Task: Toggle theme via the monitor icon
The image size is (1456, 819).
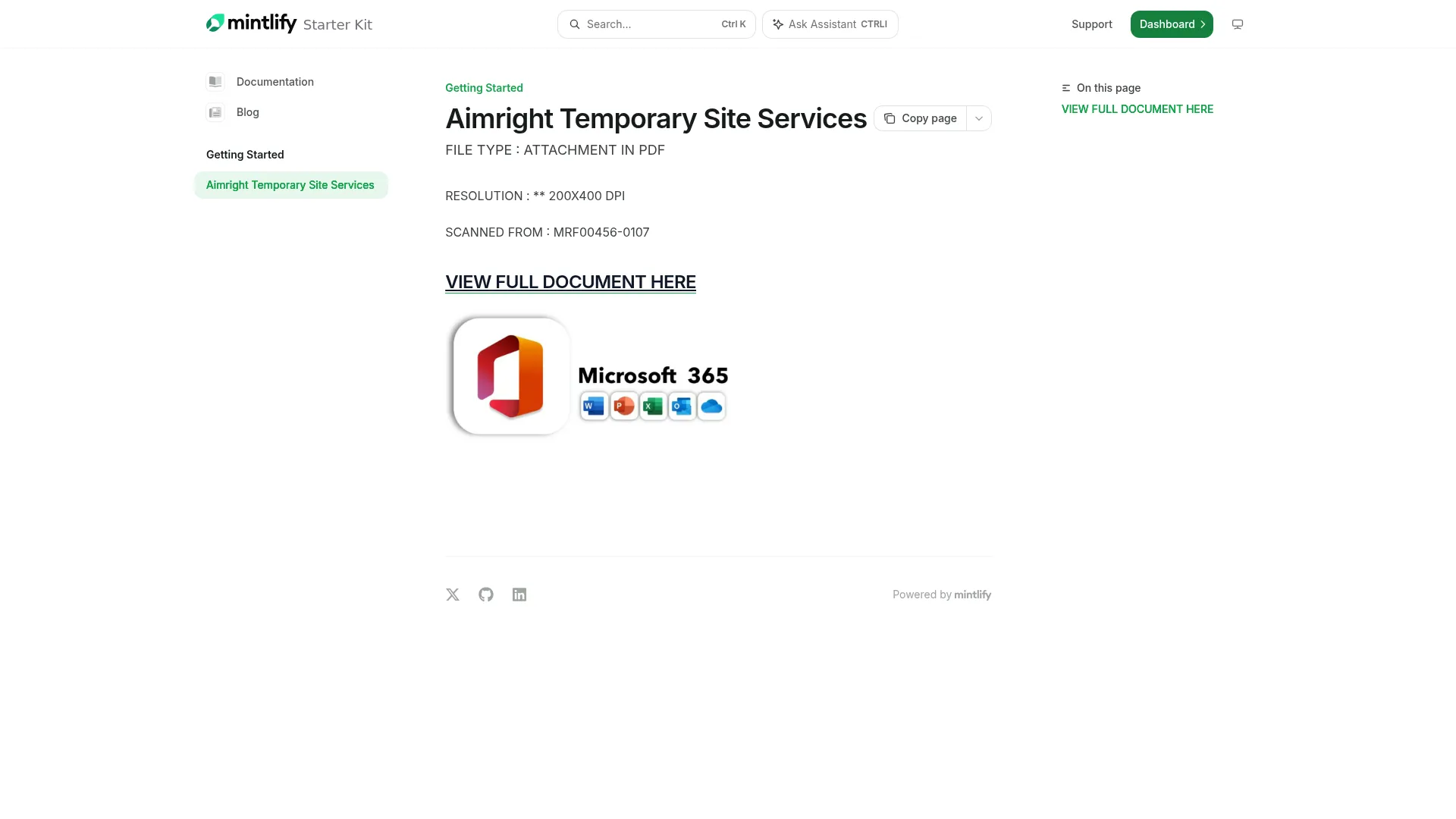Action: (x=1238, y=24)
